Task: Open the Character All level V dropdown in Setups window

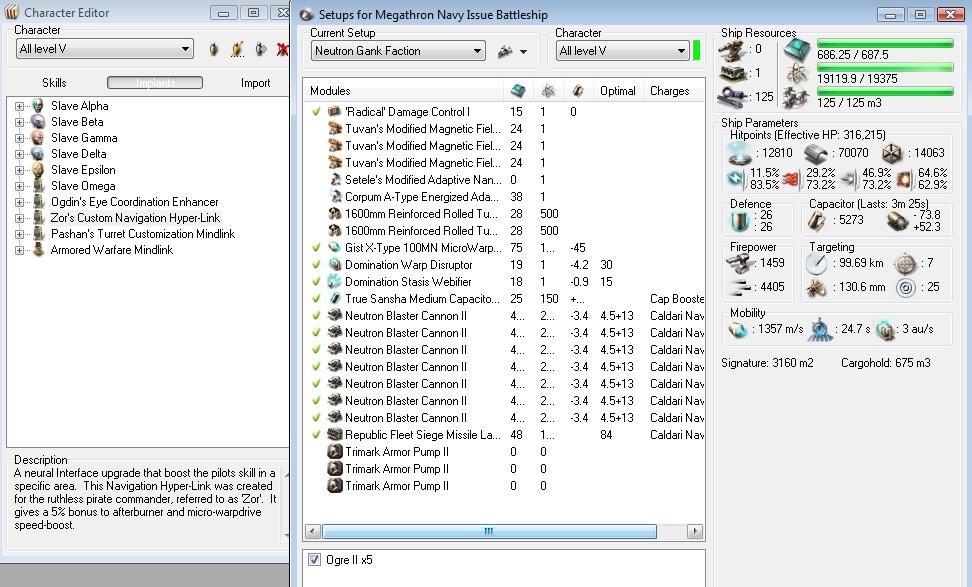Action: [x=622, y=51]
